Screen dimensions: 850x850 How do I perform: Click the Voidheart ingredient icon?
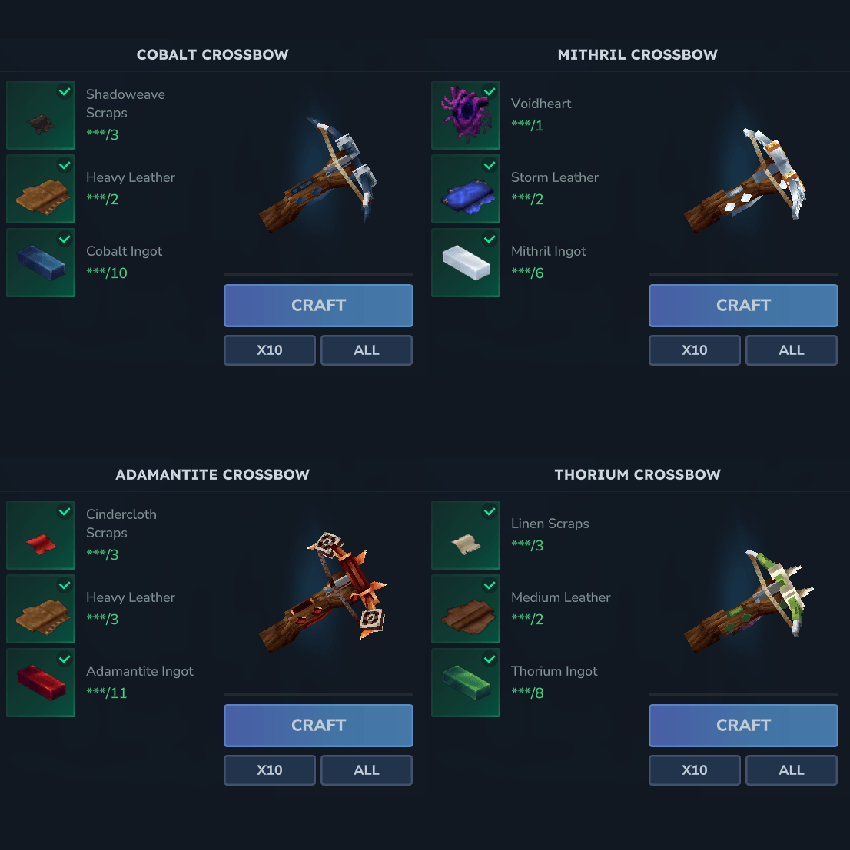pyautogui.click(x=465, y=115)
